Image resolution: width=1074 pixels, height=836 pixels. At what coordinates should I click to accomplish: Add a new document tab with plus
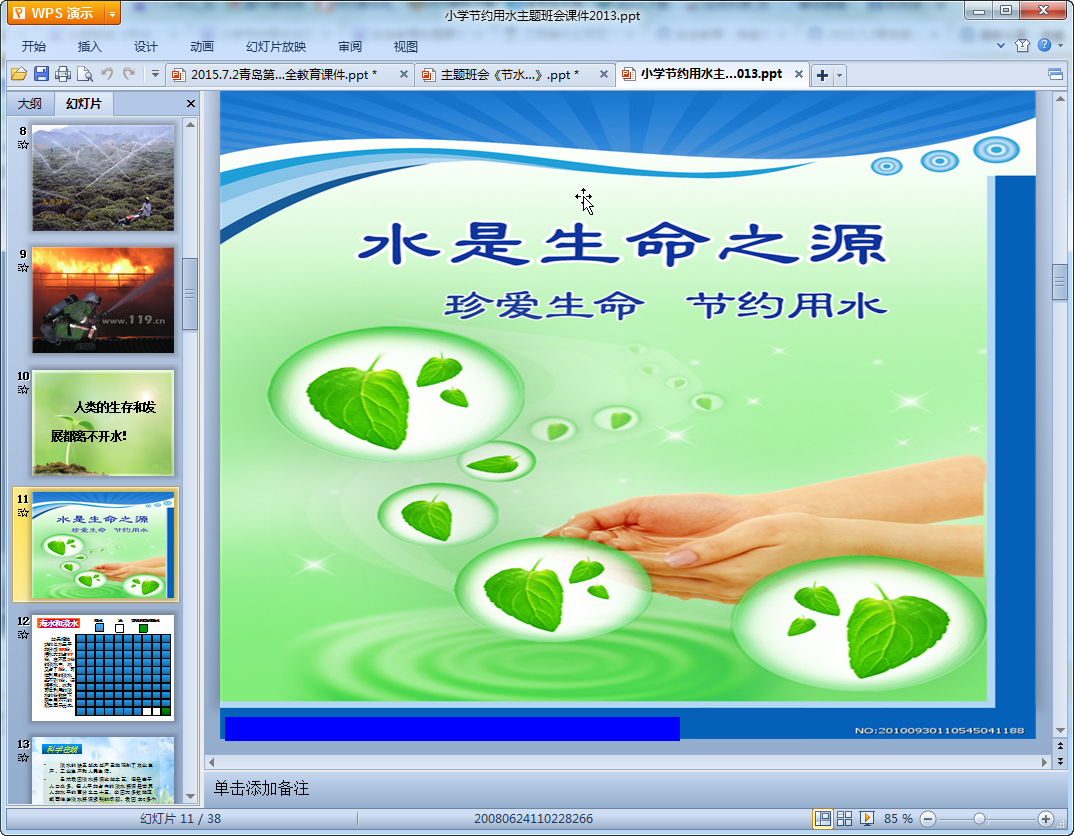pyautogui.click(x=823, y=75)
